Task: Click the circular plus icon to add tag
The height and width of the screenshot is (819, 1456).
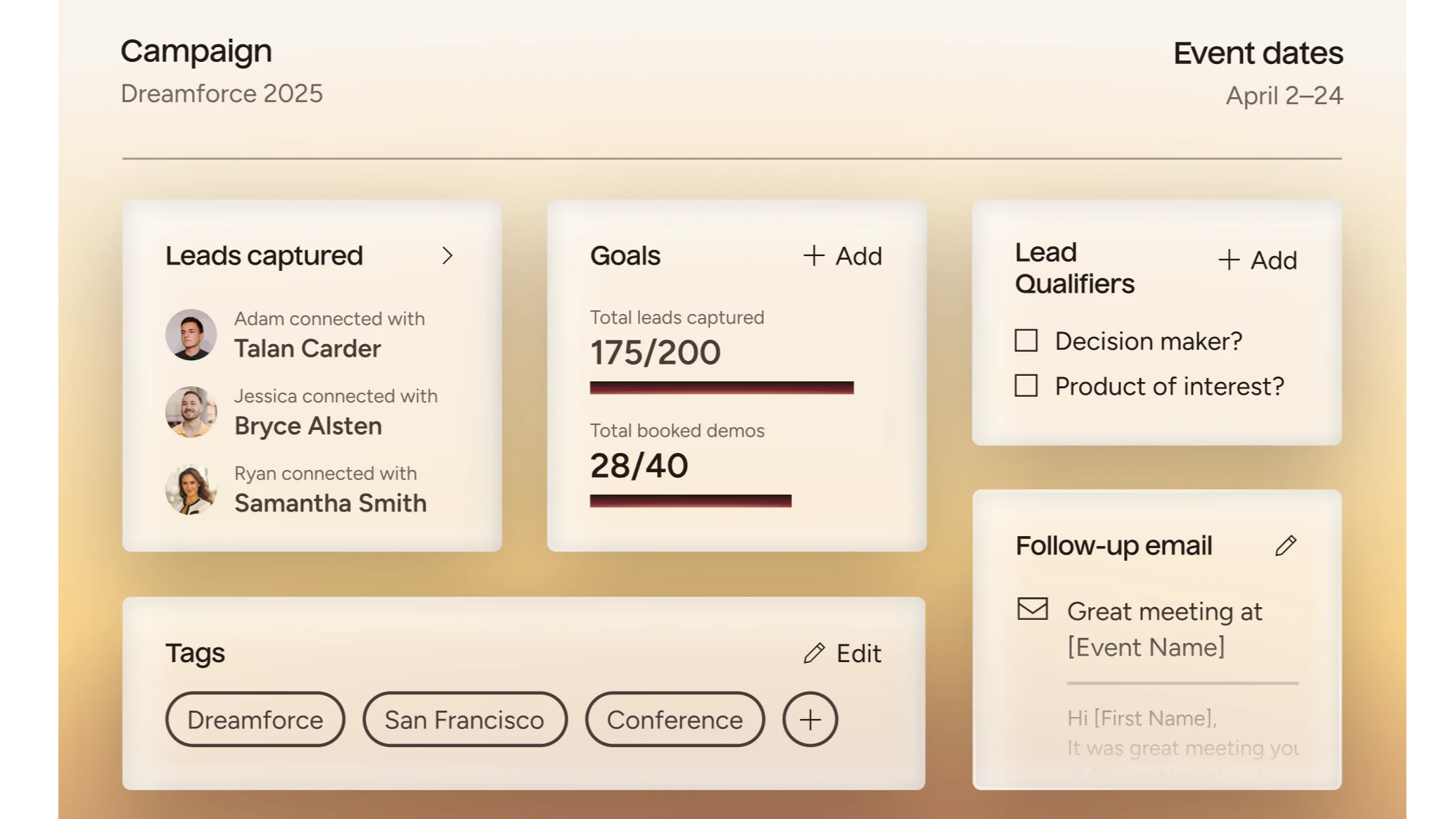Action: (x=810, y=720)
